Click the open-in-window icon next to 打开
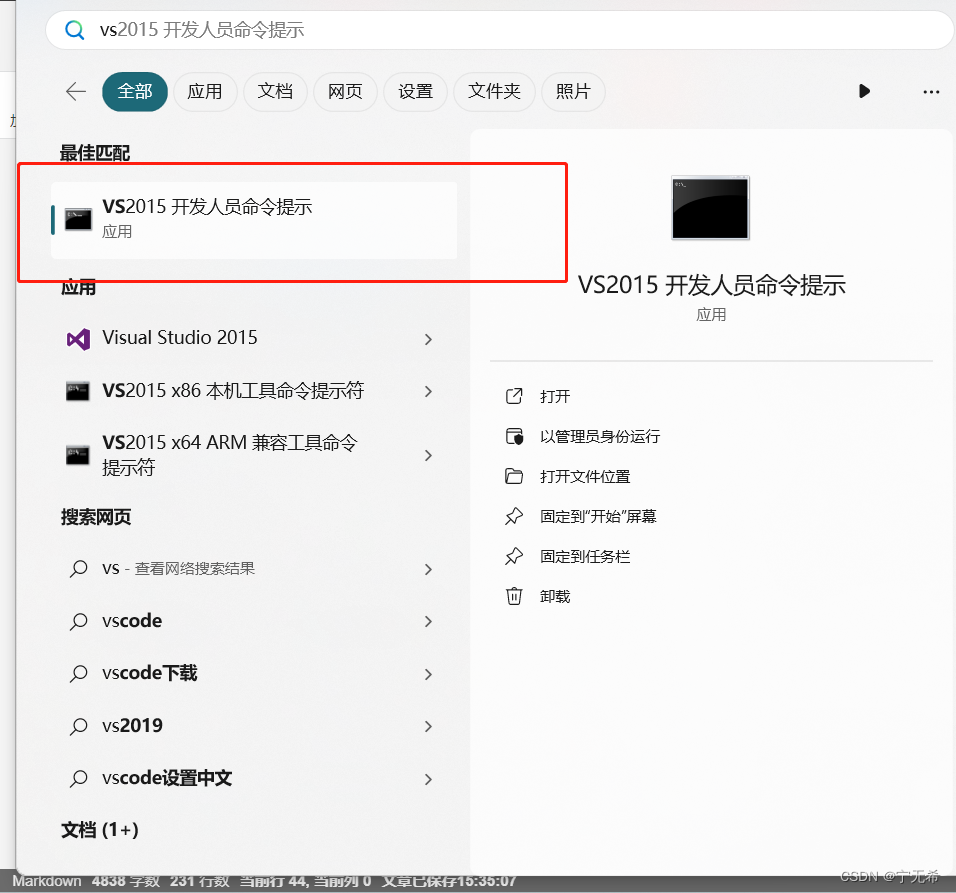956x893 pixels. pos(514,396)
